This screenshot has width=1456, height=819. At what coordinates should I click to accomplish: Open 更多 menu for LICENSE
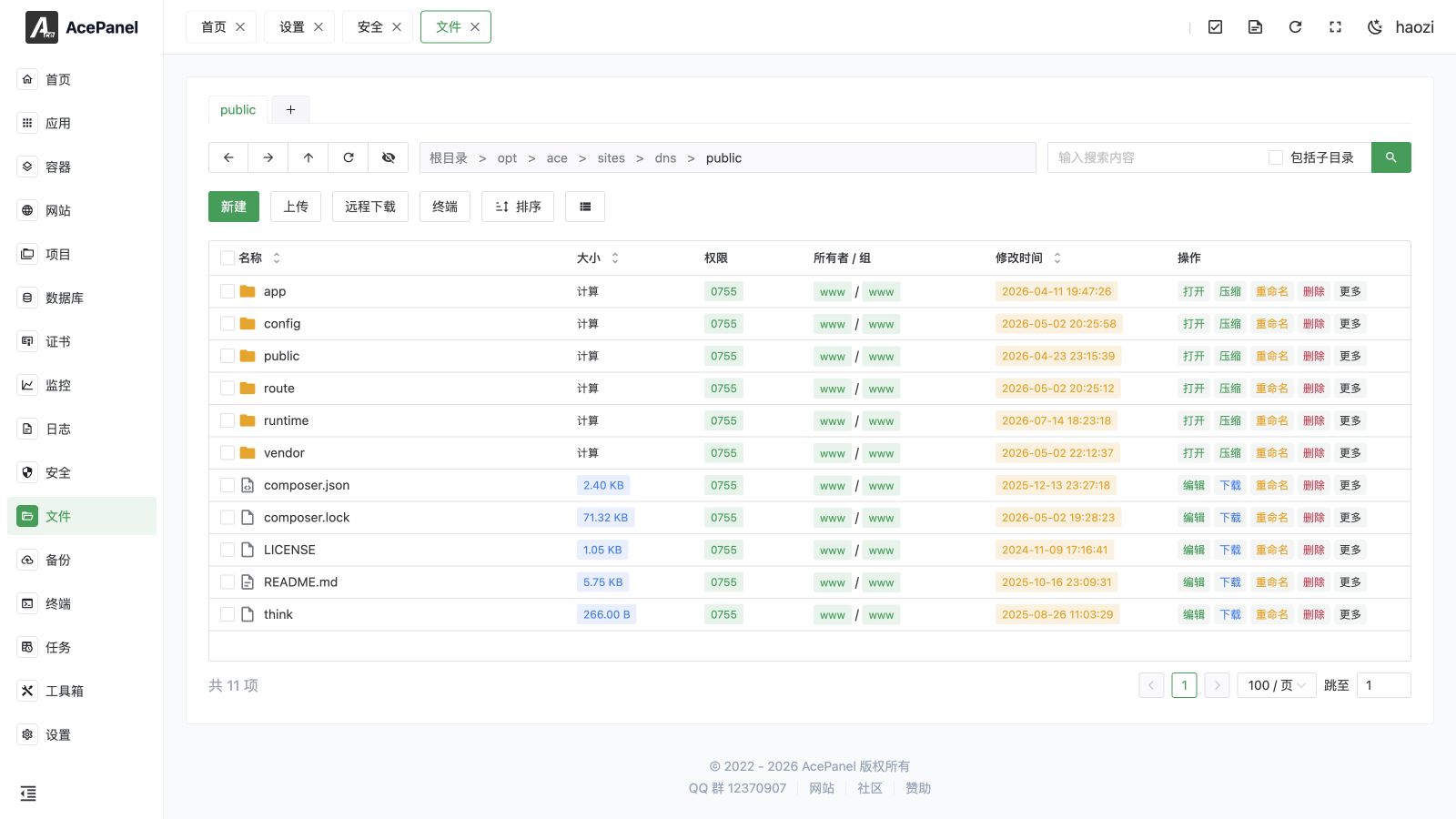[x=1350, y=550]
